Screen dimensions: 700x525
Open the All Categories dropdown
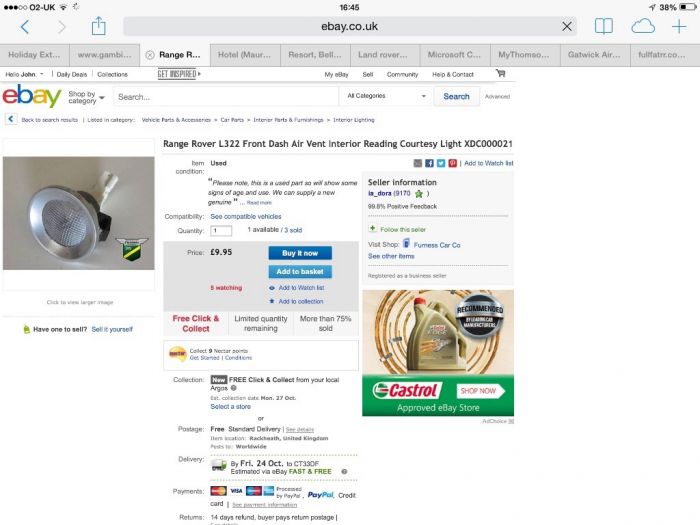point(386,96)
